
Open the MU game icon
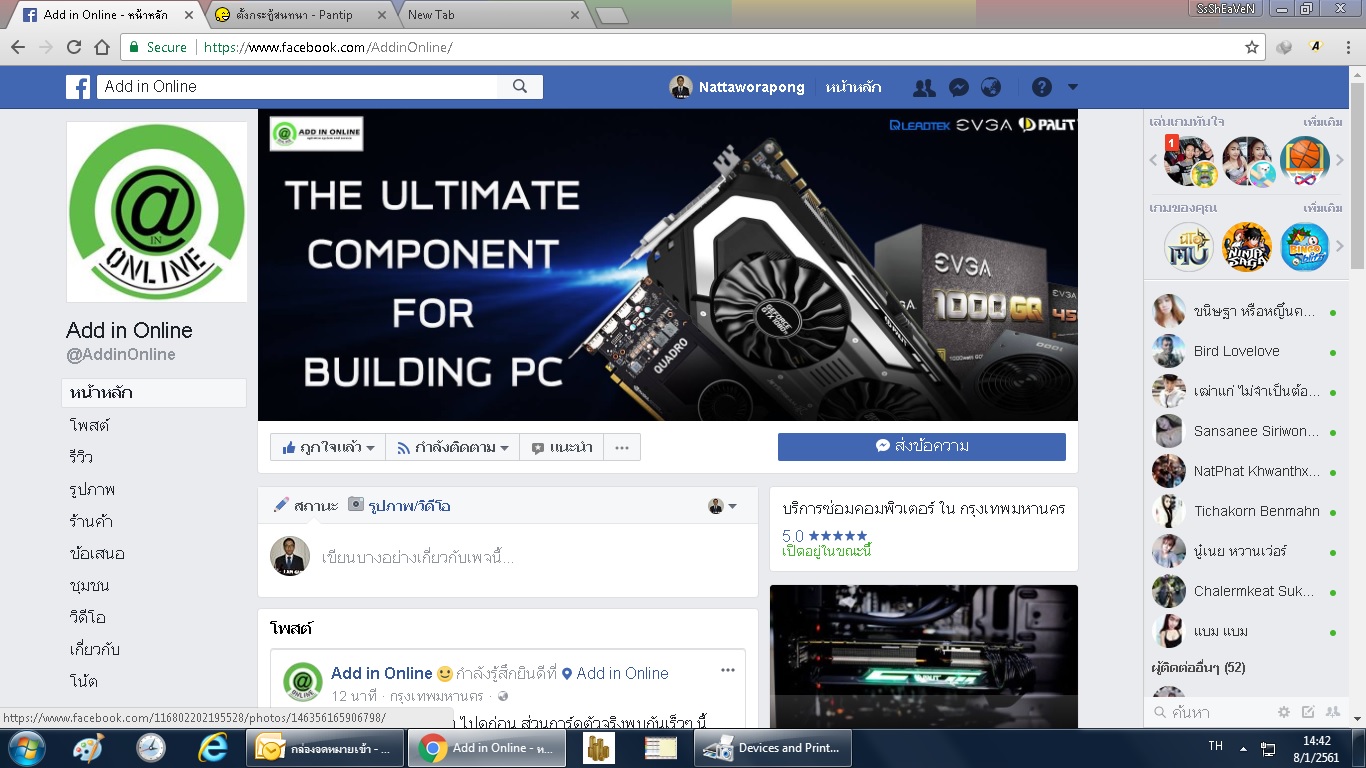(1188, 246)
